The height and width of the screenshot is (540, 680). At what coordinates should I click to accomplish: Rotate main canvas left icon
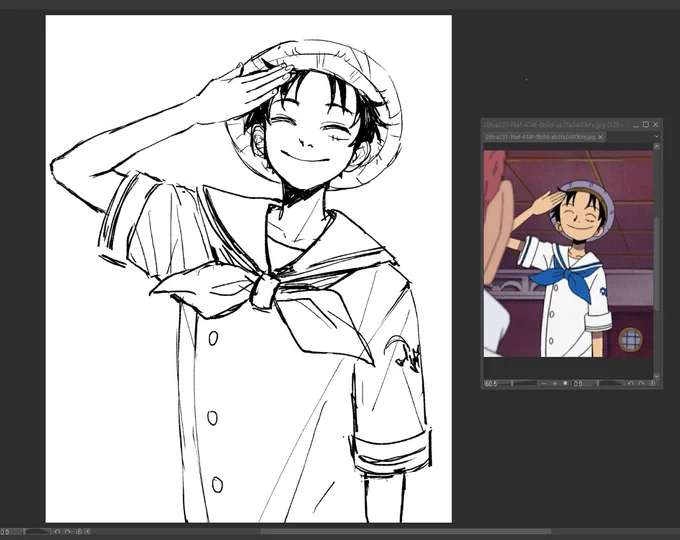tap(57, 531)
